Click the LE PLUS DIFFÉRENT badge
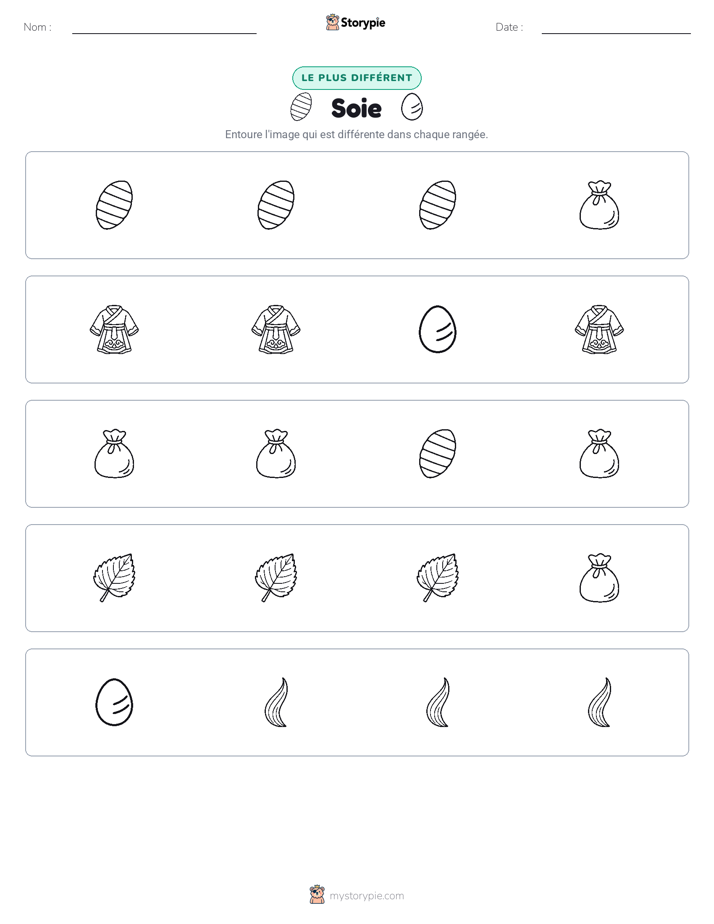The image size is (714, 924). (x=356, y=78)
